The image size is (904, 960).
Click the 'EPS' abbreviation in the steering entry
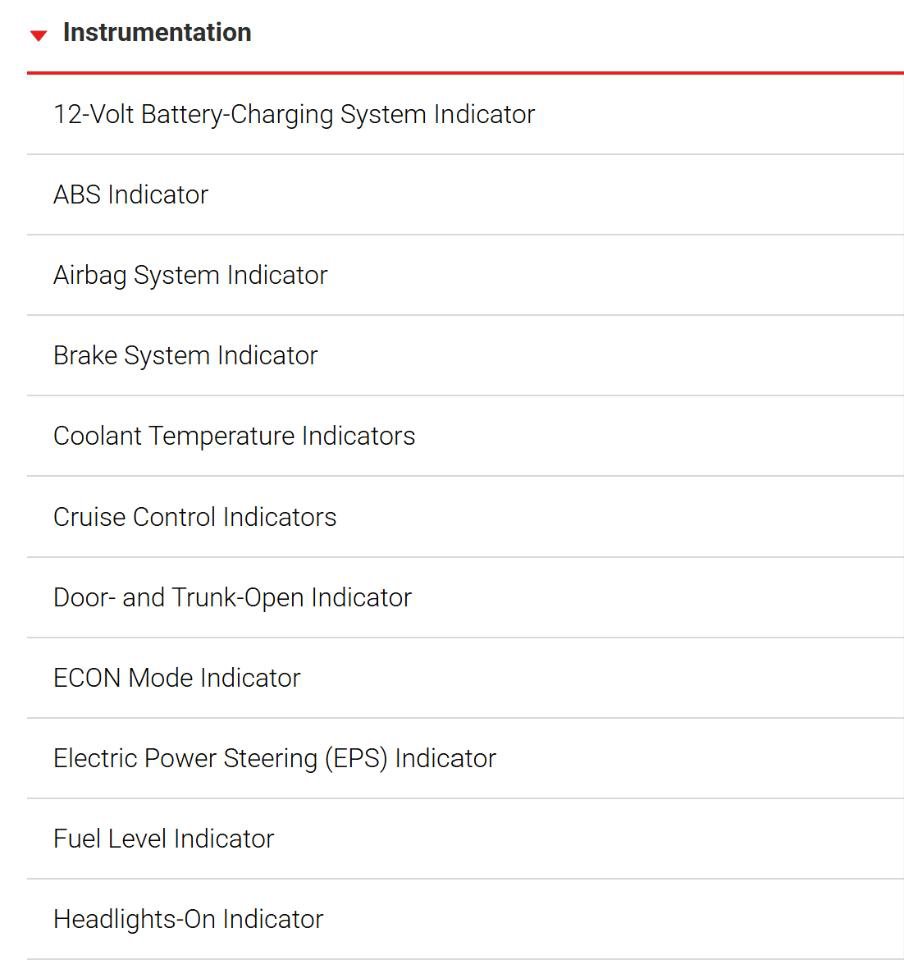pyautogui.click(x=356, y=759)
